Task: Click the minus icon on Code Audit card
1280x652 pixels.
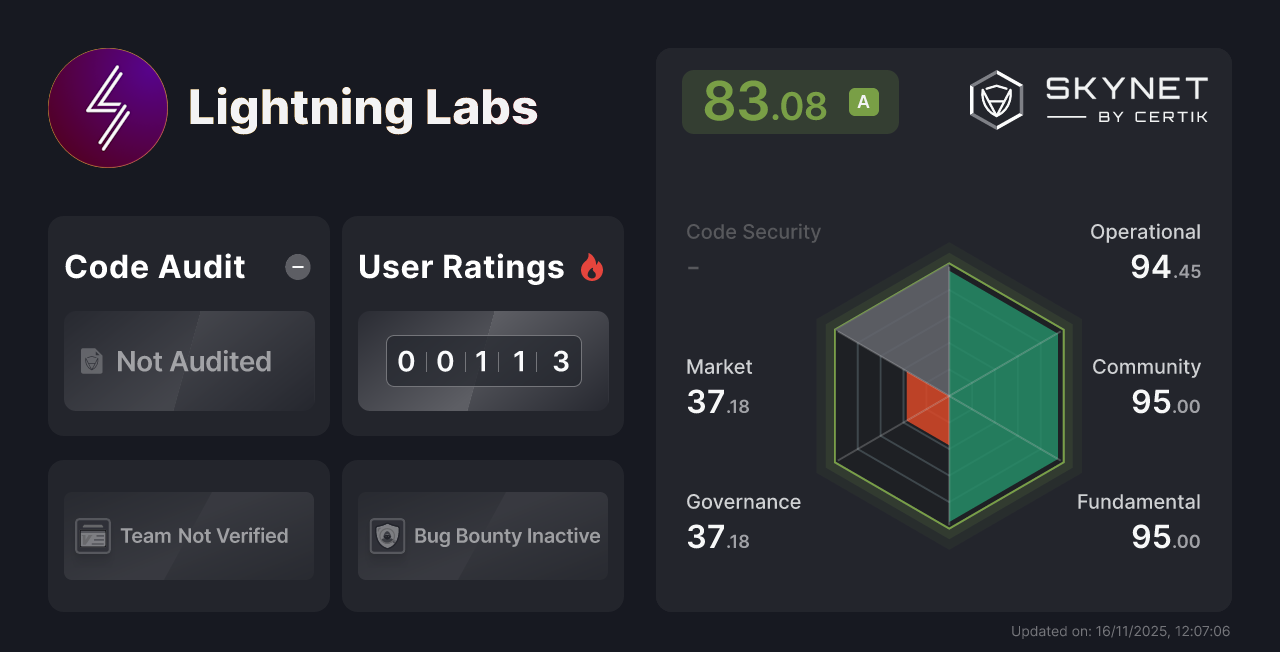Action: click(297, 267)
